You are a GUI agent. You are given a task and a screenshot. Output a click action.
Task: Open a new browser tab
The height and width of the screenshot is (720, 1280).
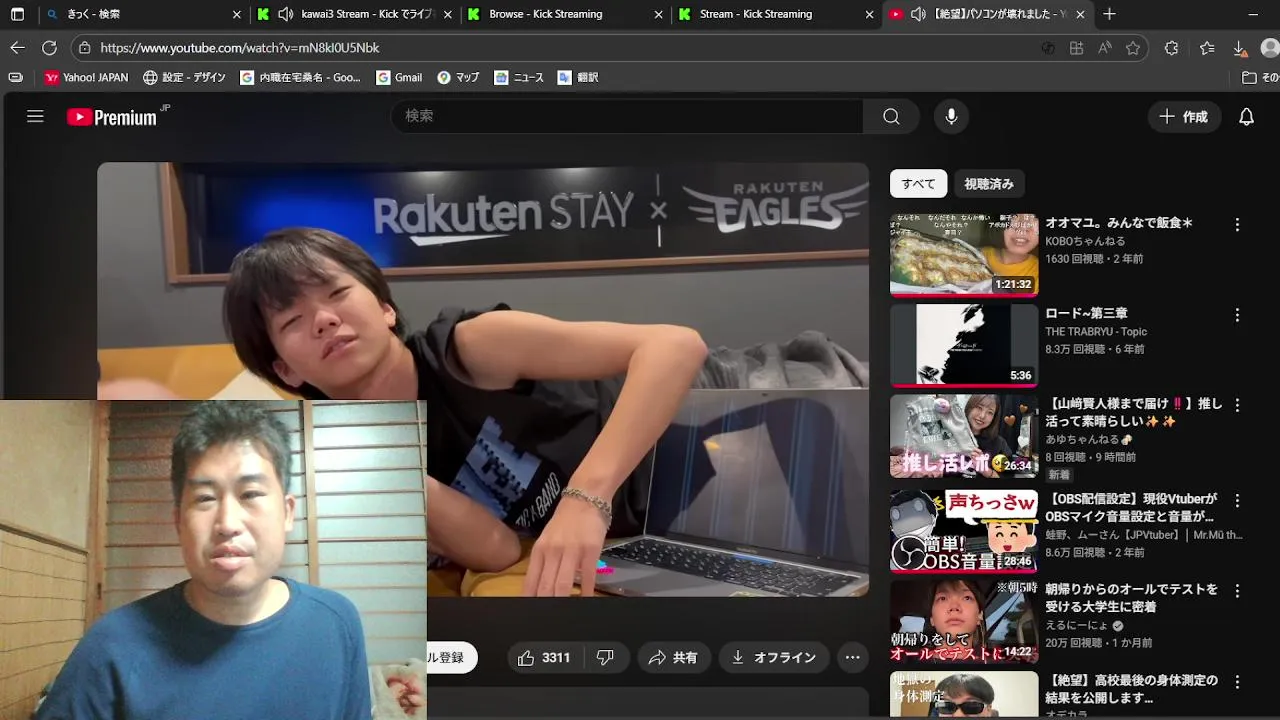[1109, 14]
